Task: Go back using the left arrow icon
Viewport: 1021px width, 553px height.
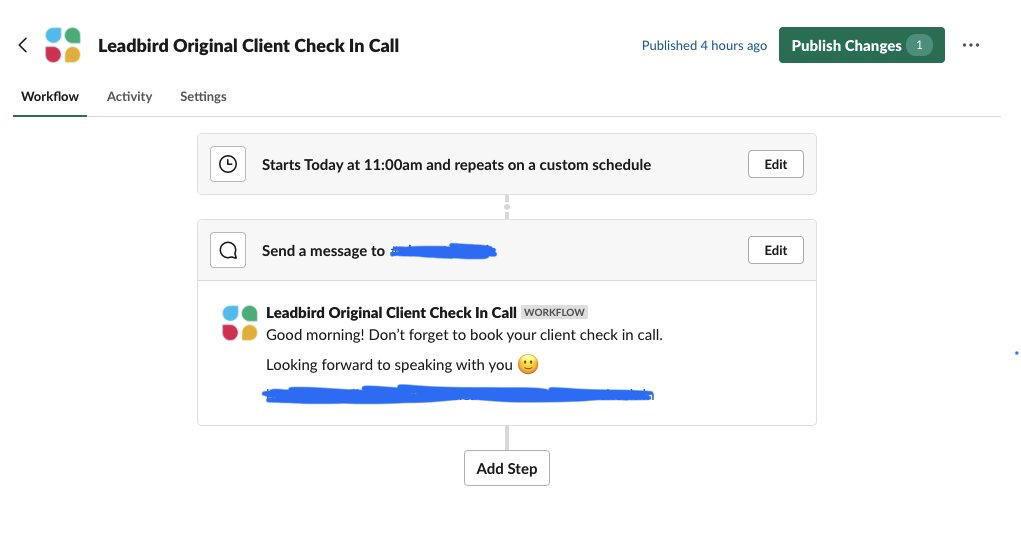Action: [x=23, y=45]
